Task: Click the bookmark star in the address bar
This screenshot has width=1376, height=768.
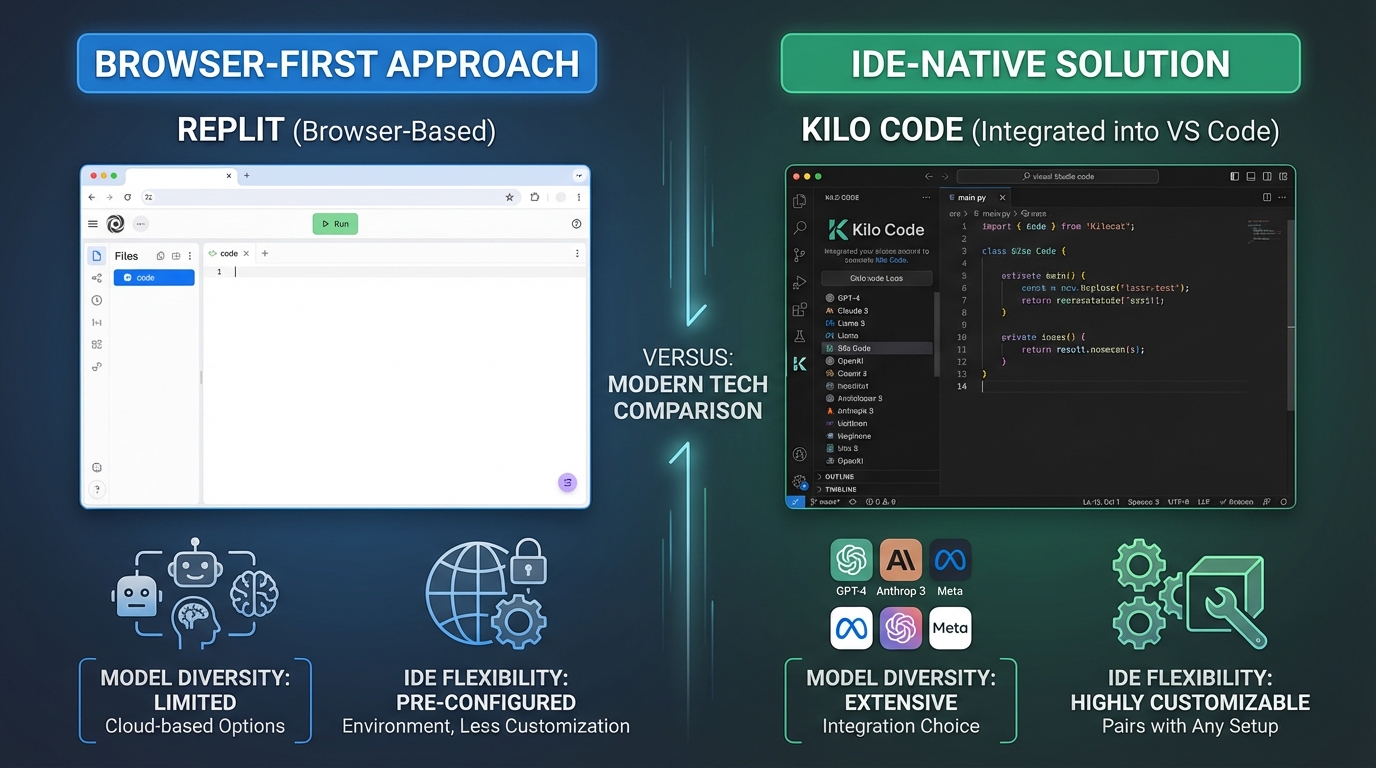Action: pyautogui.click(x=510, y=197)
